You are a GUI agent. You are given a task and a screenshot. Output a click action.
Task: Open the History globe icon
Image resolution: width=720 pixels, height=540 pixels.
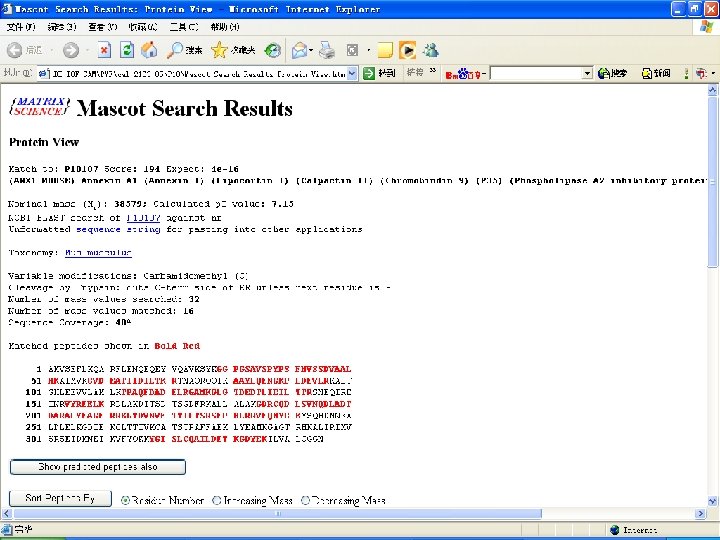pyautogui.click(x=273, y=50)
